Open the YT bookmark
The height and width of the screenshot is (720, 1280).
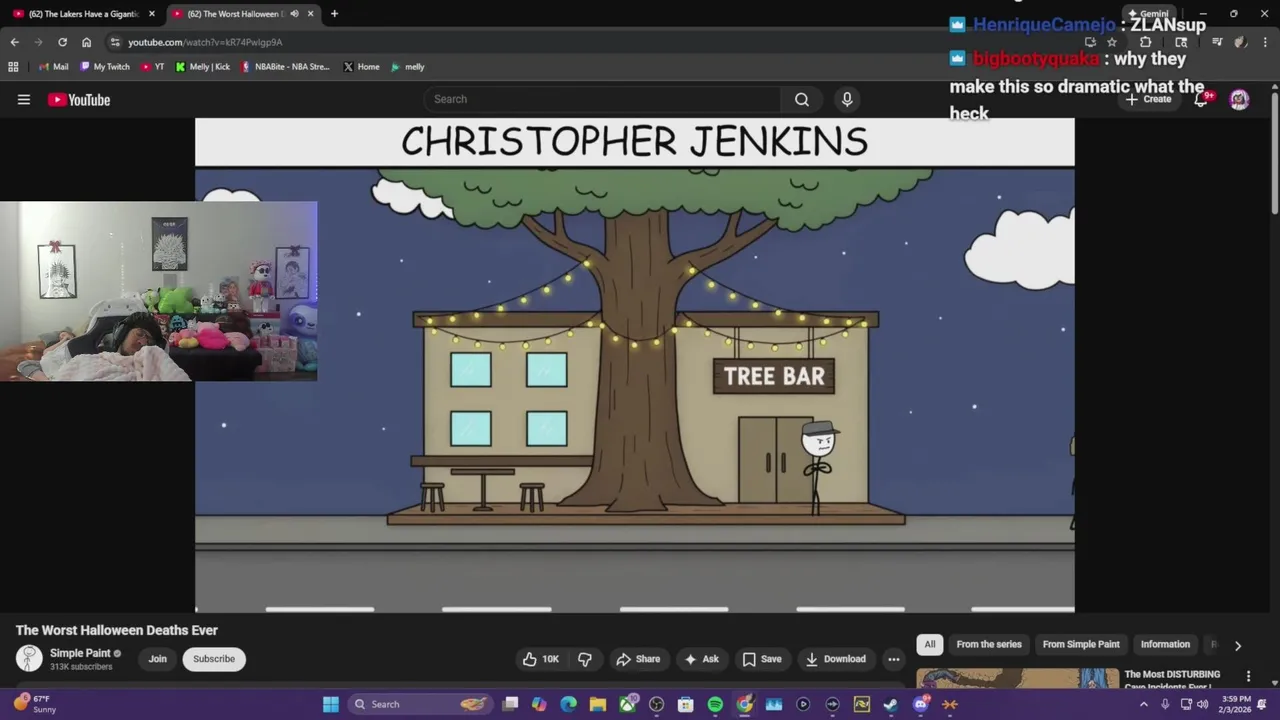click(x=153, y=67)
